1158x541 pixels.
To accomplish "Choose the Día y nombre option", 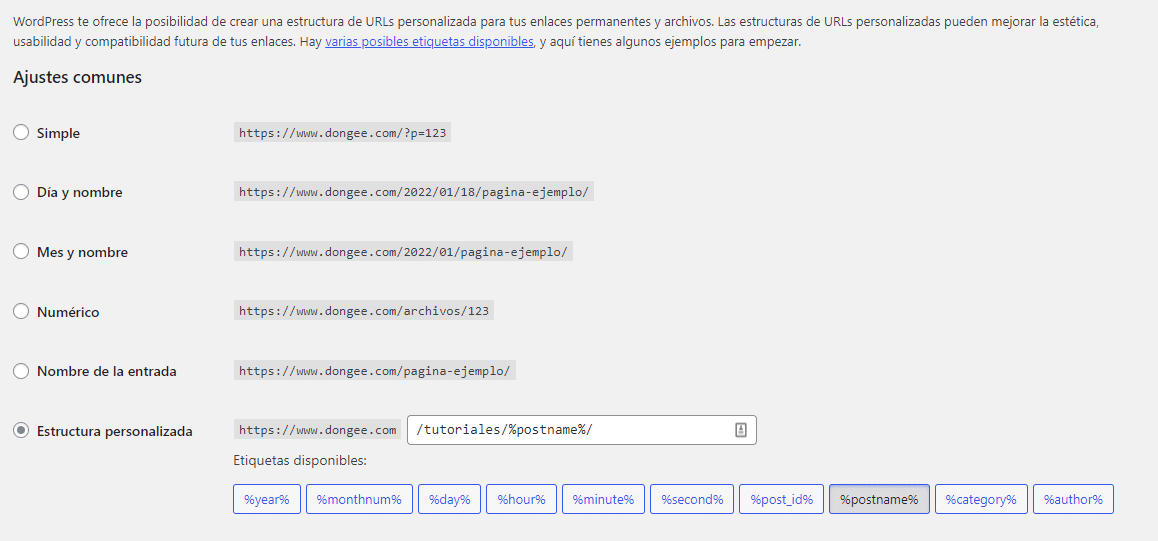I will 21,192.
